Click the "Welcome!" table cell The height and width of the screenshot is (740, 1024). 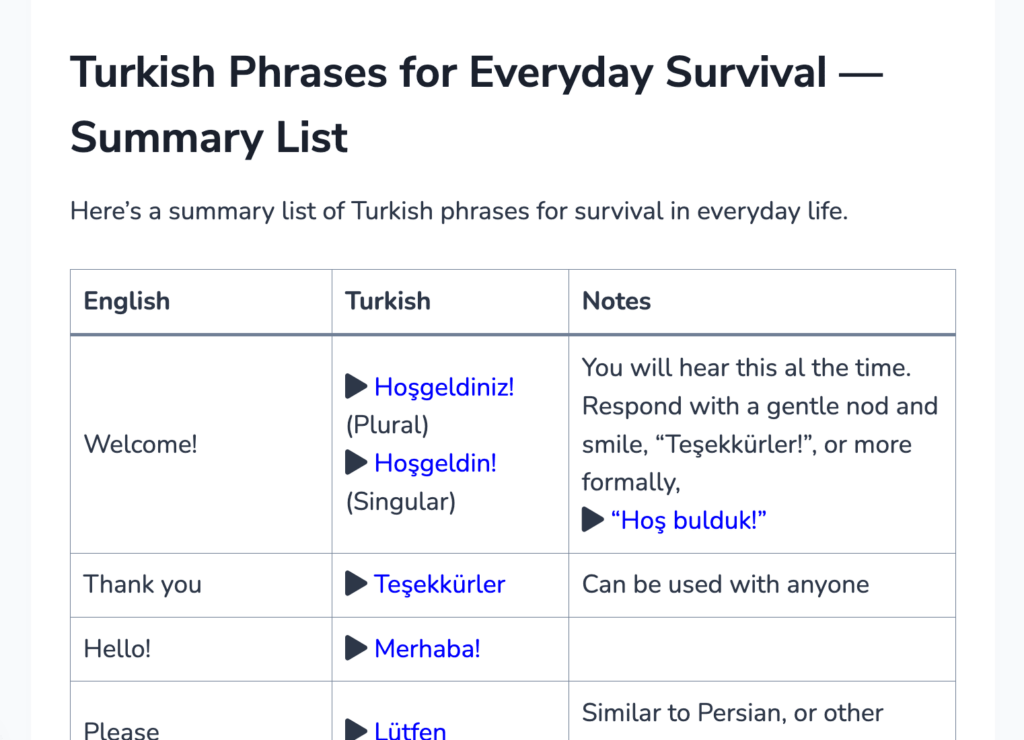(140, 444)
